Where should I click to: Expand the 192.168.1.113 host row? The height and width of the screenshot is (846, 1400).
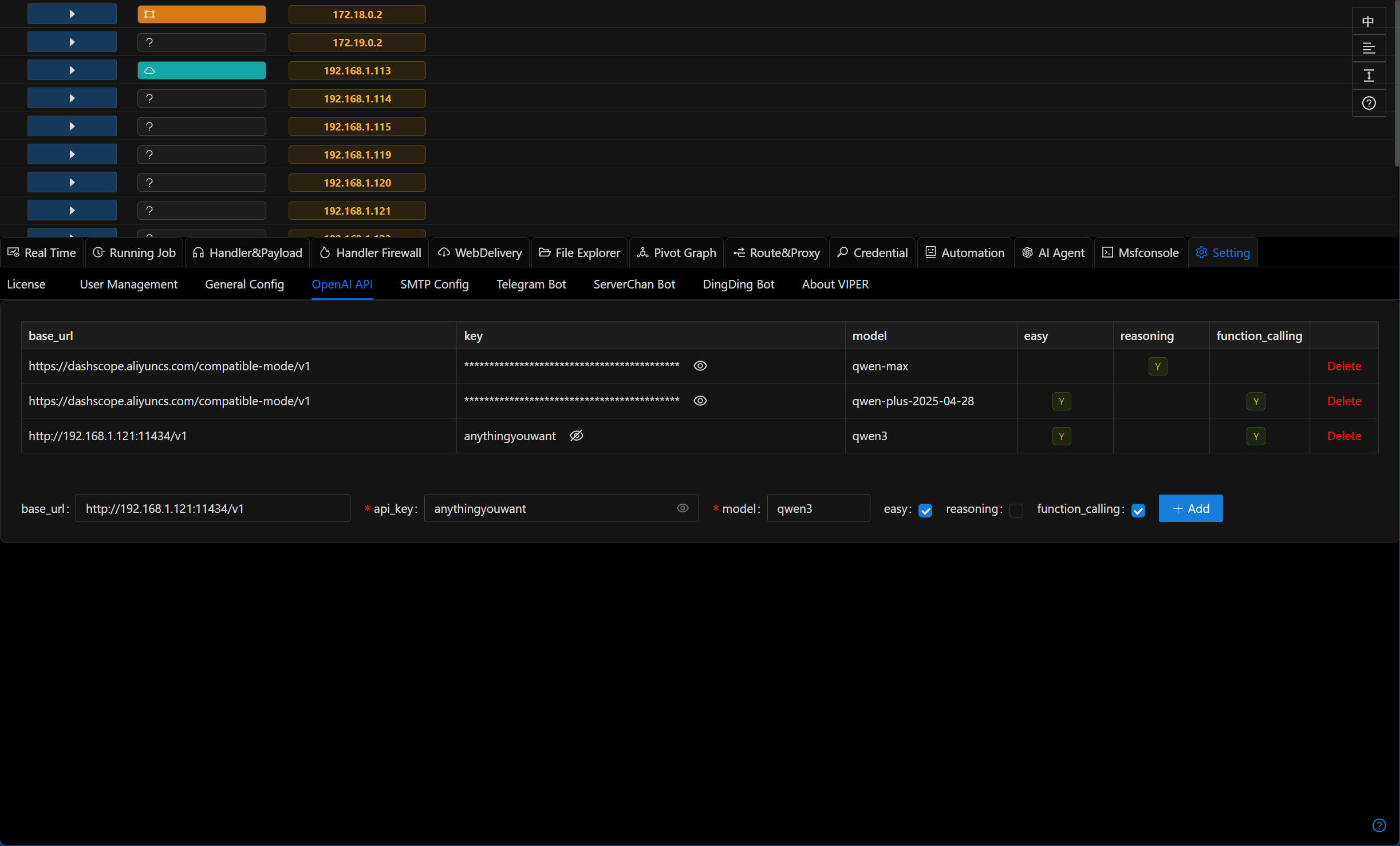pos(72,70)
